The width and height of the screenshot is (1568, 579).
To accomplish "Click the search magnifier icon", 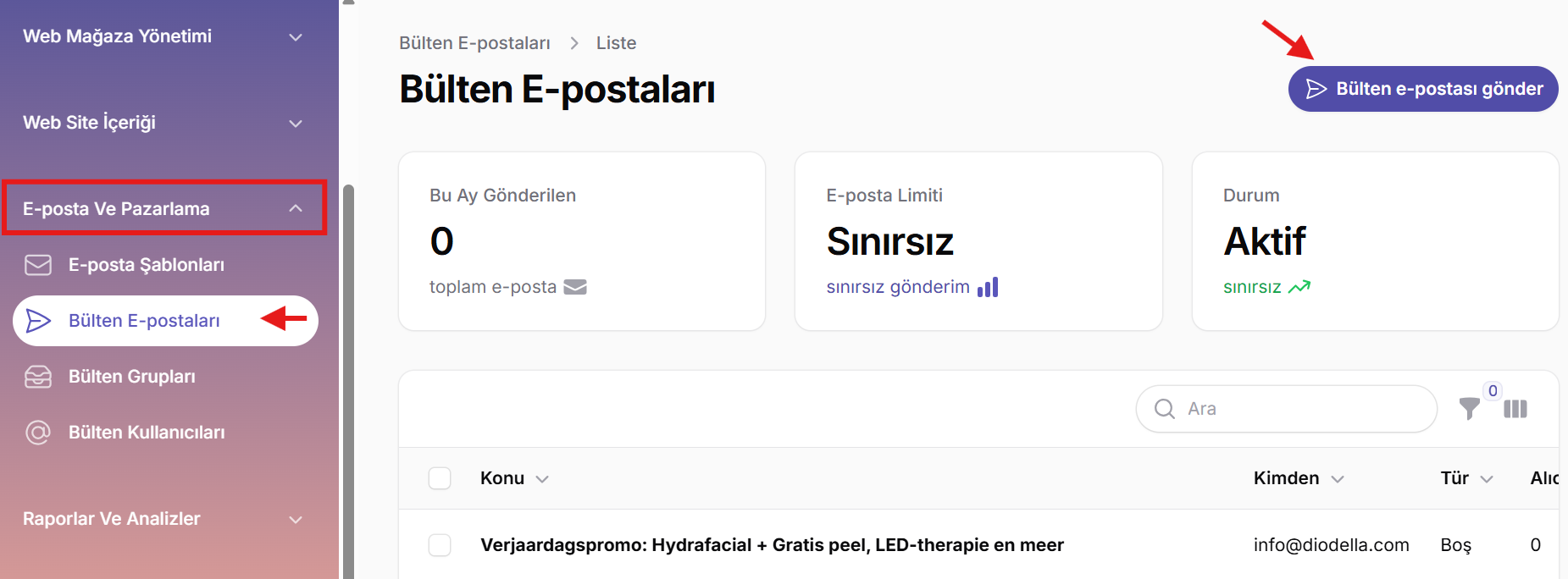I will [1165, 409].
